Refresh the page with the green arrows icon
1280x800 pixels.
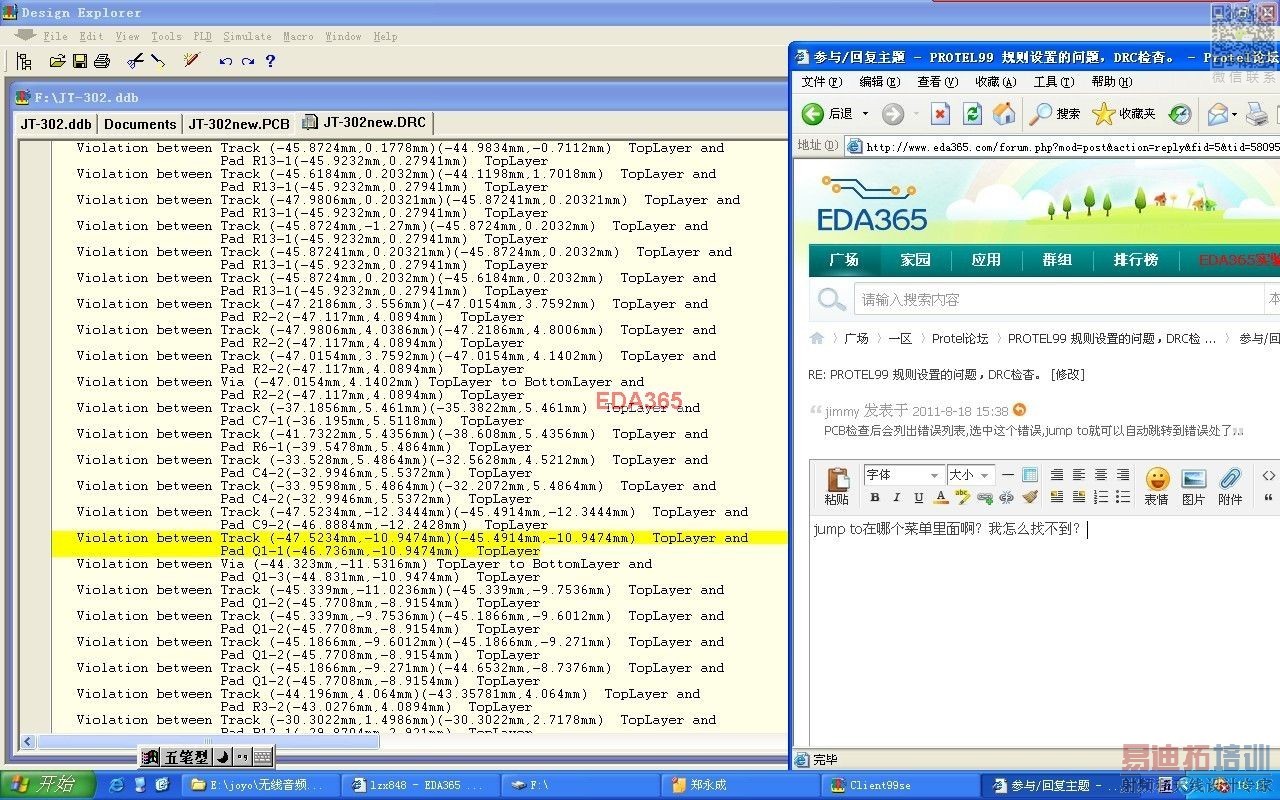[x=972, y=113]
